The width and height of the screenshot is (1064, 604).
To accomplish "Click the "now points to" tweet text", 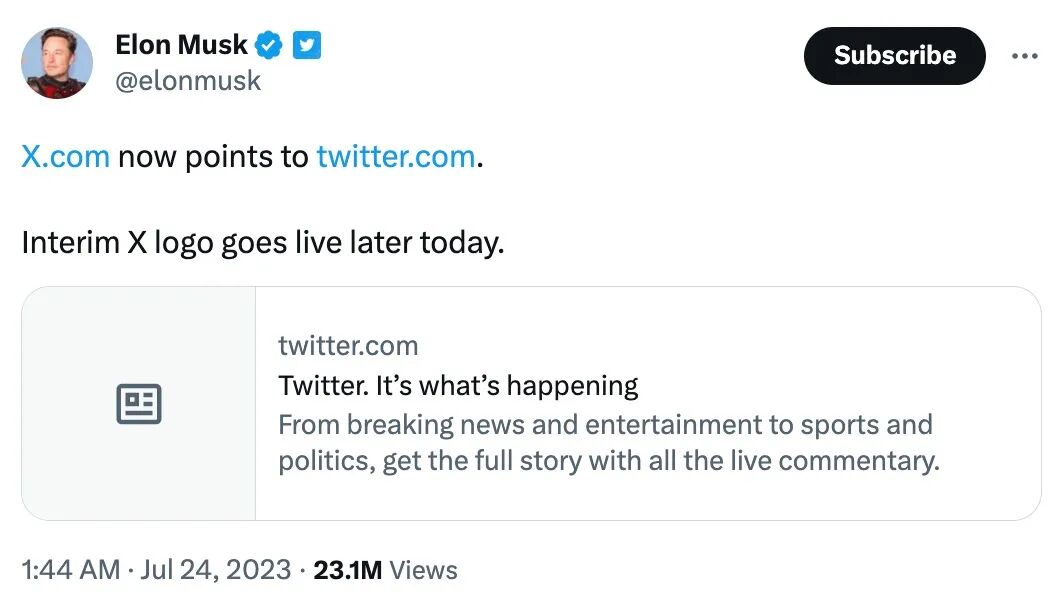I will click(213, 157).
